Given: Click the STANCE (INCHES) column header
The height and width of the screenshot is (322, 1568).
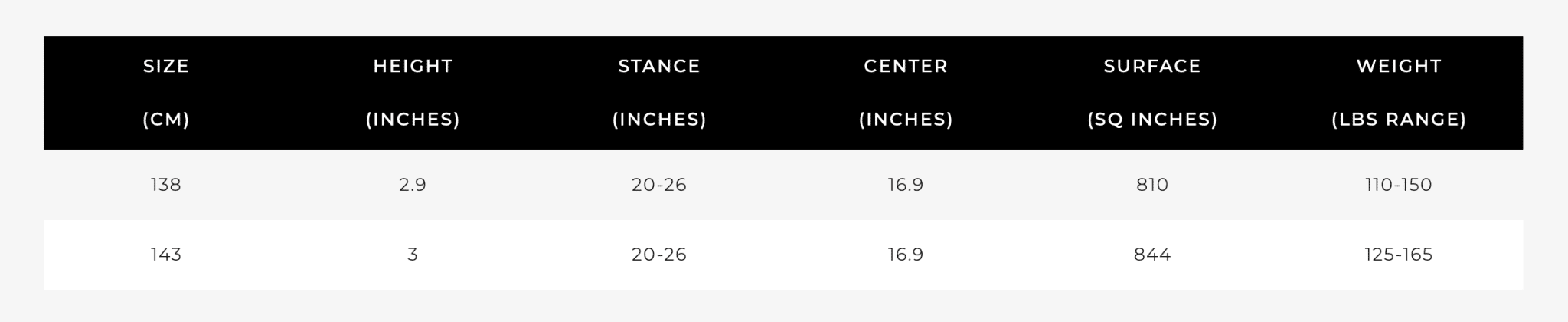Looking at the screenshot, I should [x=659, y=93].
